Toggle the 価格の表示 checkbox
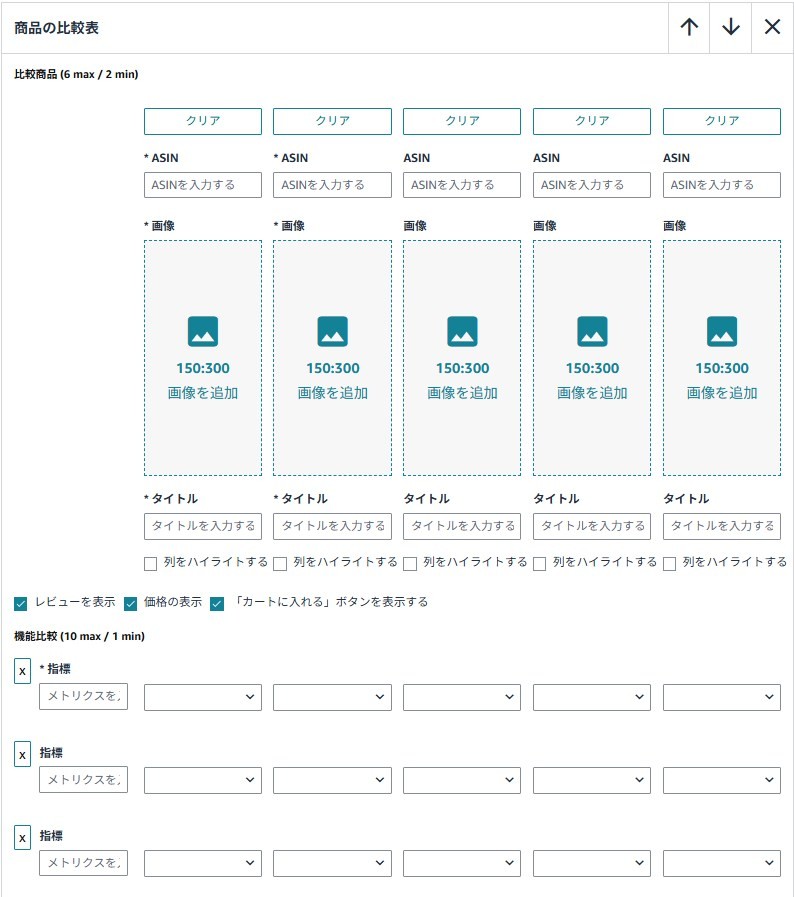Screen dimensions: 794x897 [x=130, y=603]
